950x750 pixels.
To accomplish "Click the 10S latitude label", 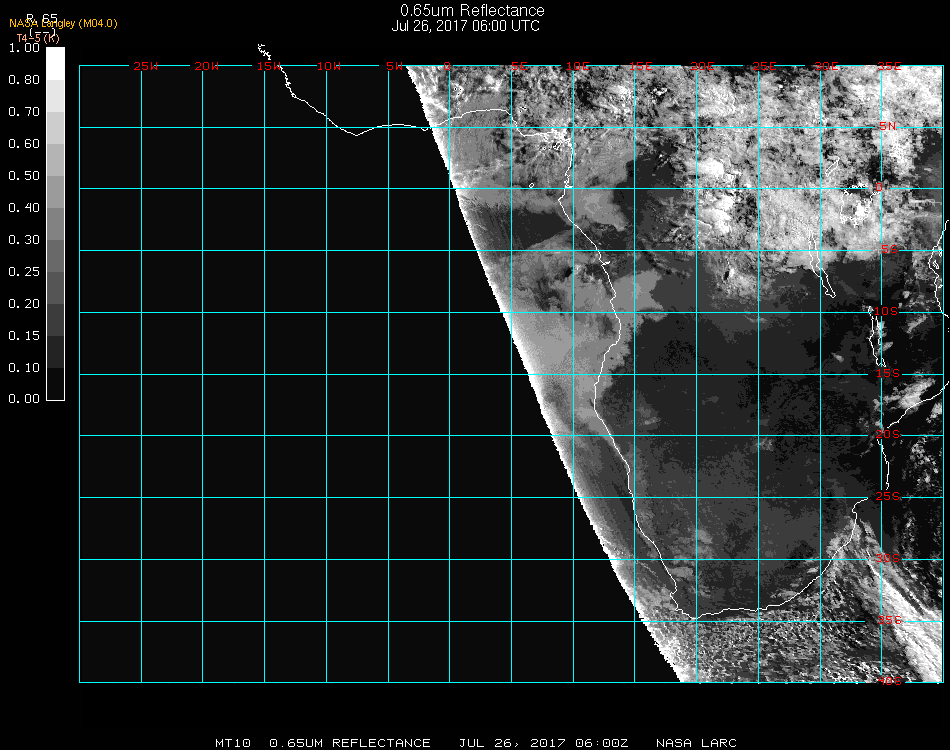I will [x=888, y=312].
